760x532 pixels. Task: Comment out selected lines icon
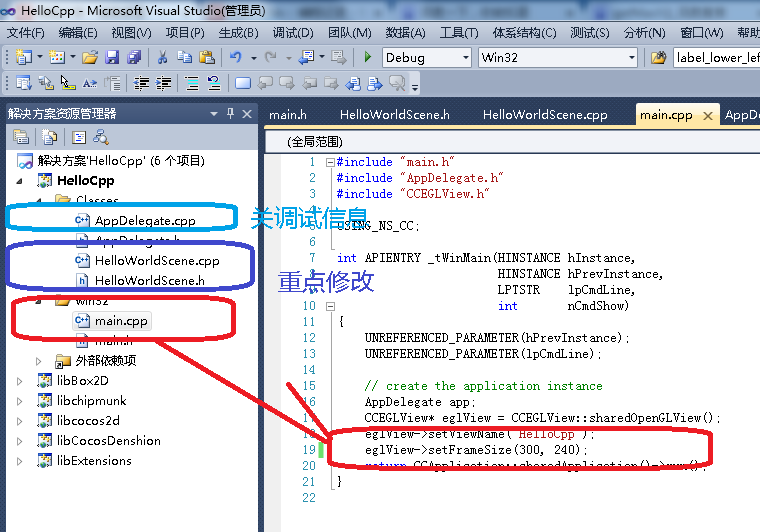click(192, 83)
